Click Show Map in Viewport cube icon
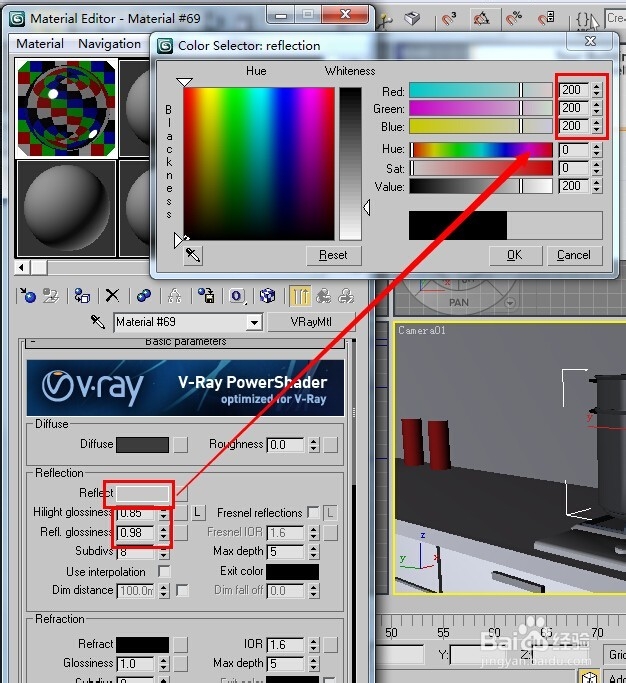The height and width of the screenshot is (683, 626). pyautogui.click(x=267, y=296)
